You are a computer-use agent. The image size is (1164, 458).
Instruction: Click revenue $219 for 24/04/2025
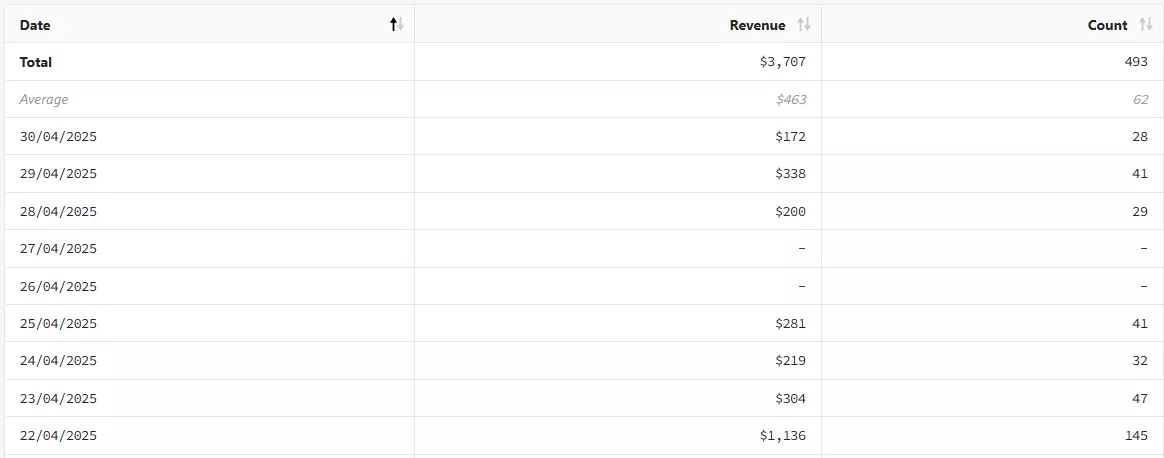pyautogui.click(x=791, y=361)
